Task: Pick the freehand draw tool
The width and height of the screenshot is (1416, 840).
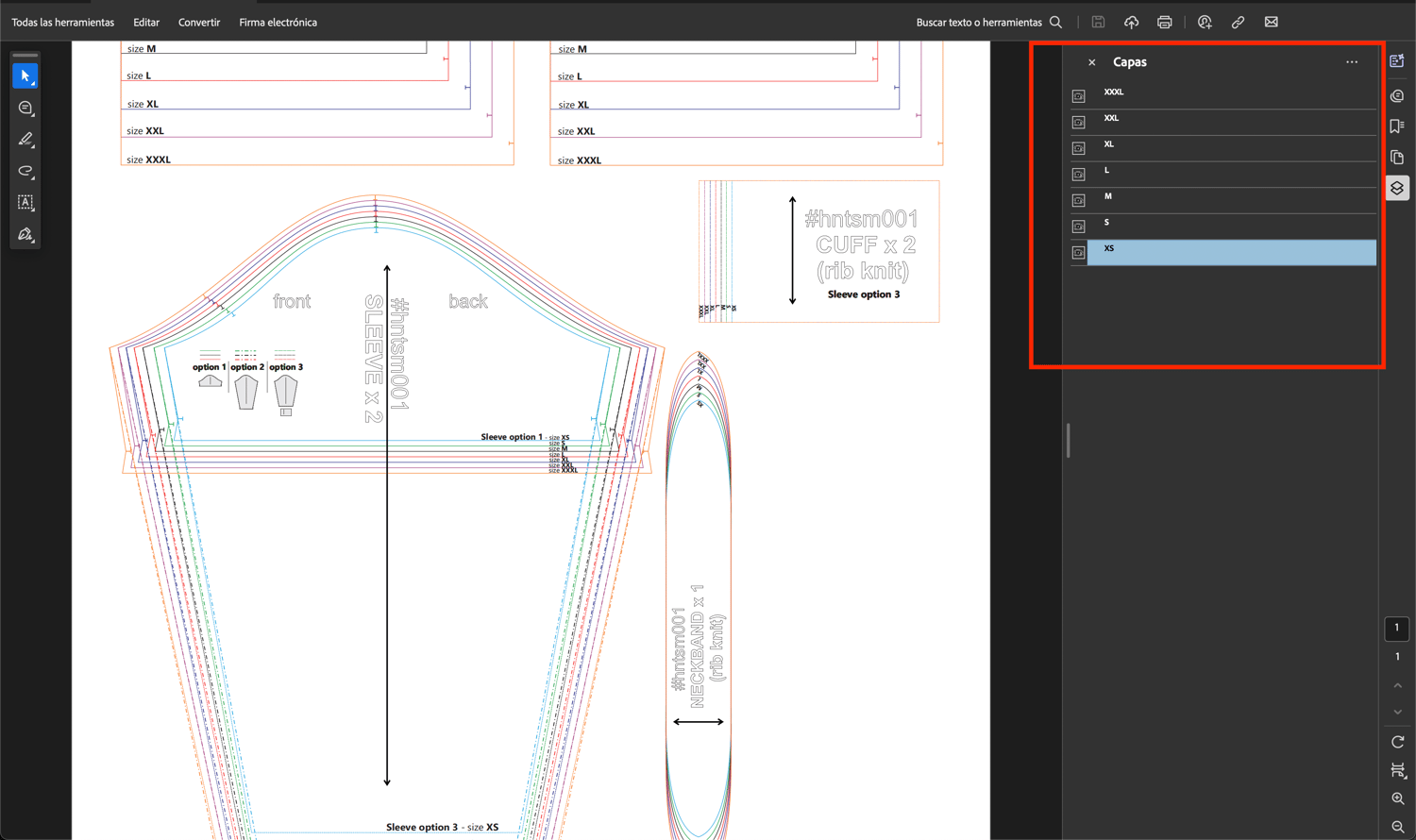Action: pos(25,171)
